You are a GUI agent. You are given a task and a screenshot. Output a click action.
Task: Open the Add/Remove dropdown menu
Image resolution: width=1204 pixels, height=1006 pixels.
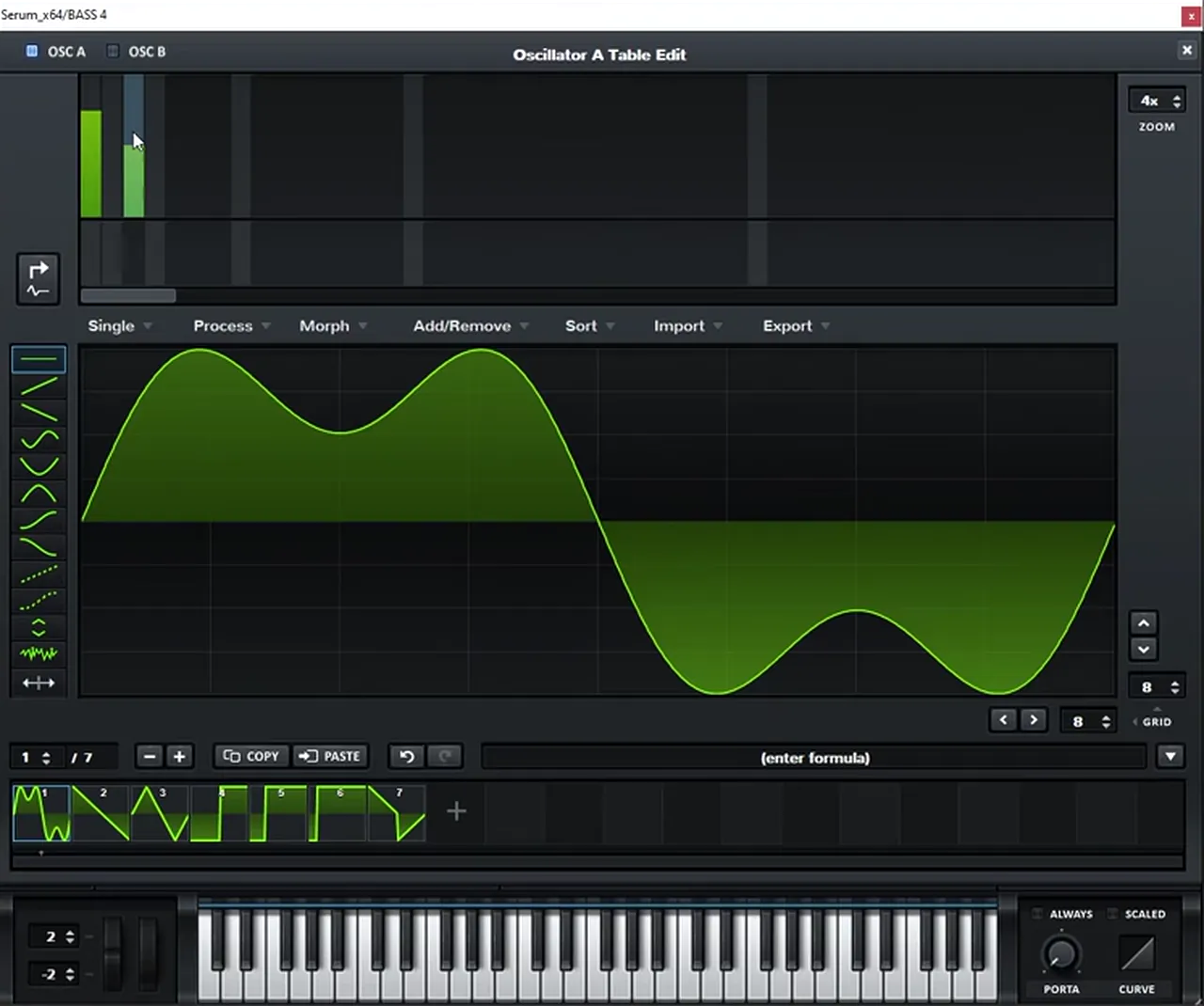click(470, 325)
